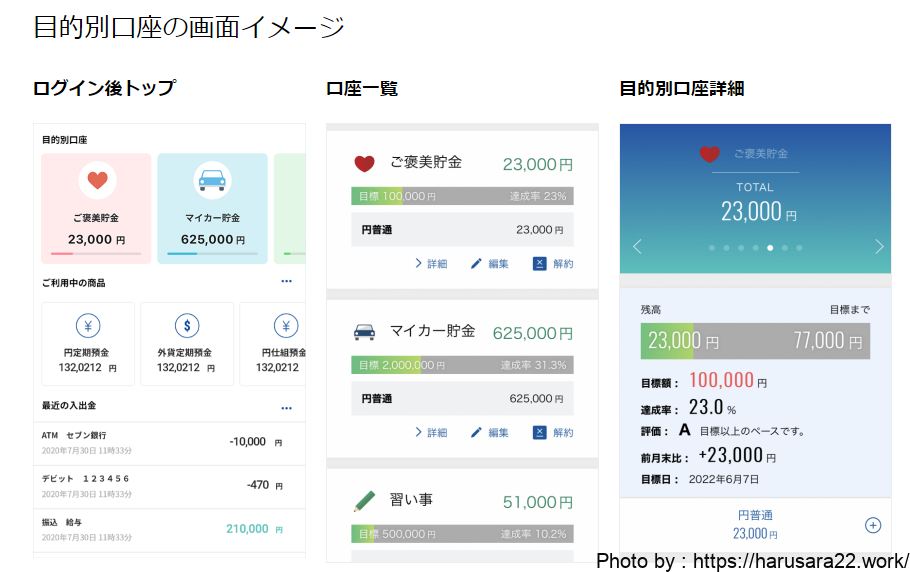Click 編集 link under ご褒美貯金
Viewport: 910px width, 572px height.
pos(490,264)
